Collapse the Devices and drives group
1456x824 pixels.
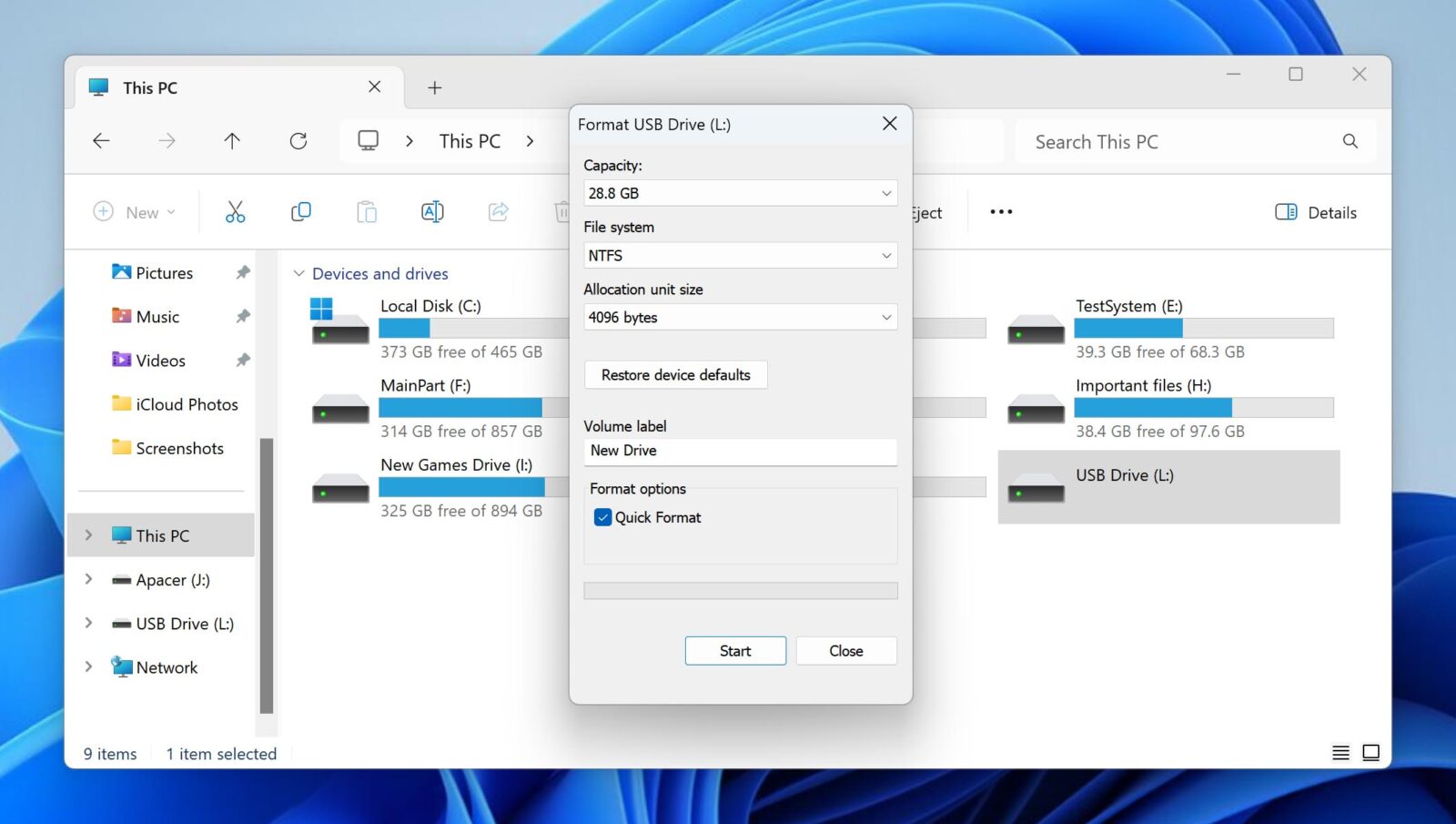298,274
